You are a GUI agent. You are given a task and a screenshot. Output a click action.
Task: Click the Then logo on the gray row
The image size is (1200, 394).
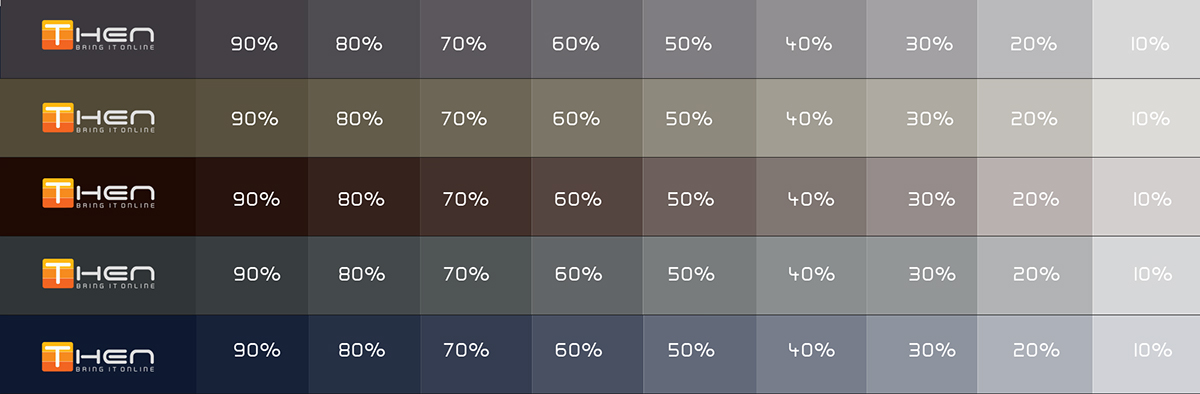click(x=98, y=35)
